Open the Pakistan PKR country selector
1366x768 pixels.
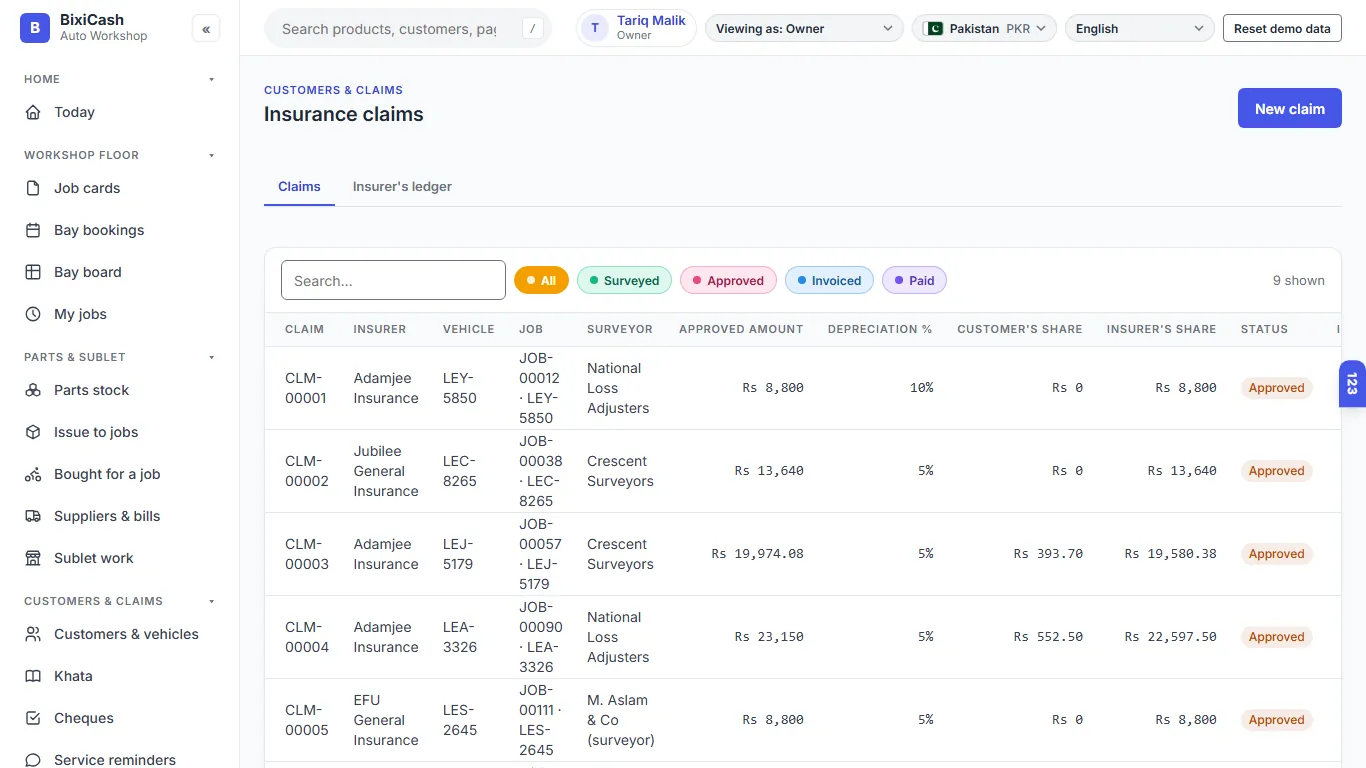tap(984, 29)
